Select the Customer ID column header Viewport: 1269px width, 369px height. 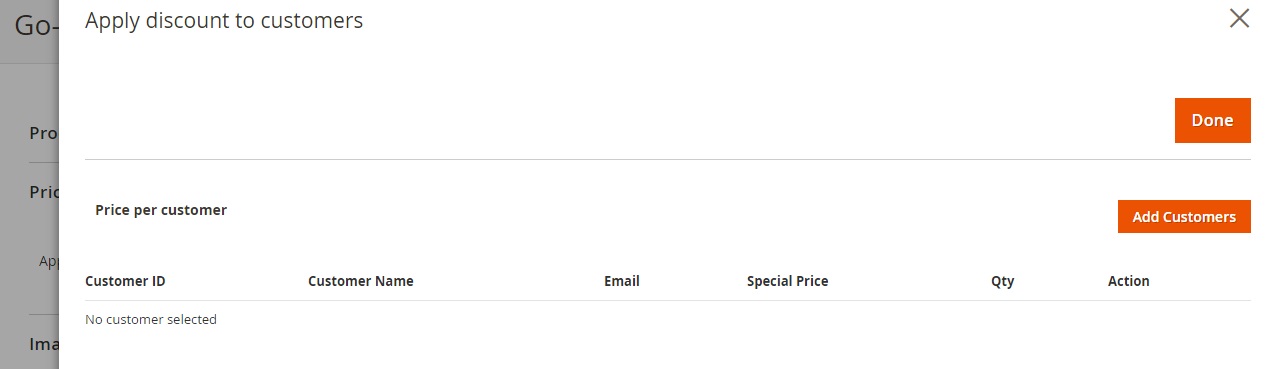pos(125,281)
